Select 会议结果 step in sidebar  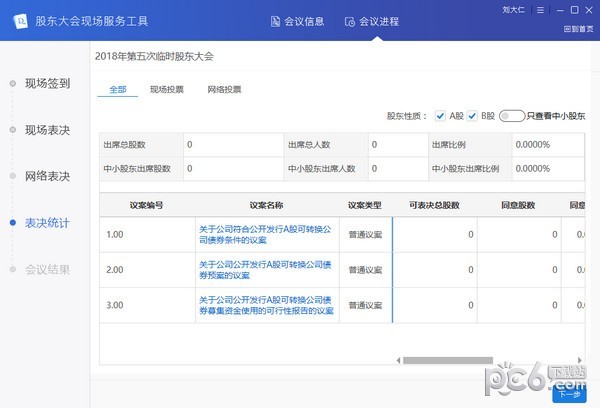click(x=47, y=269)
